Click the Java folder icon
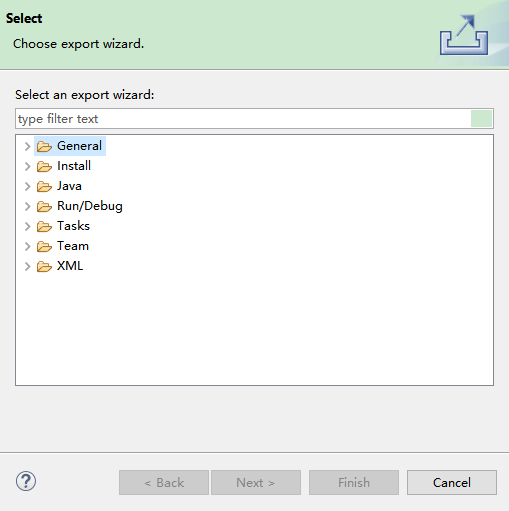Image resolution: width=509 pixels, height=511 pixels. point(44,186)
